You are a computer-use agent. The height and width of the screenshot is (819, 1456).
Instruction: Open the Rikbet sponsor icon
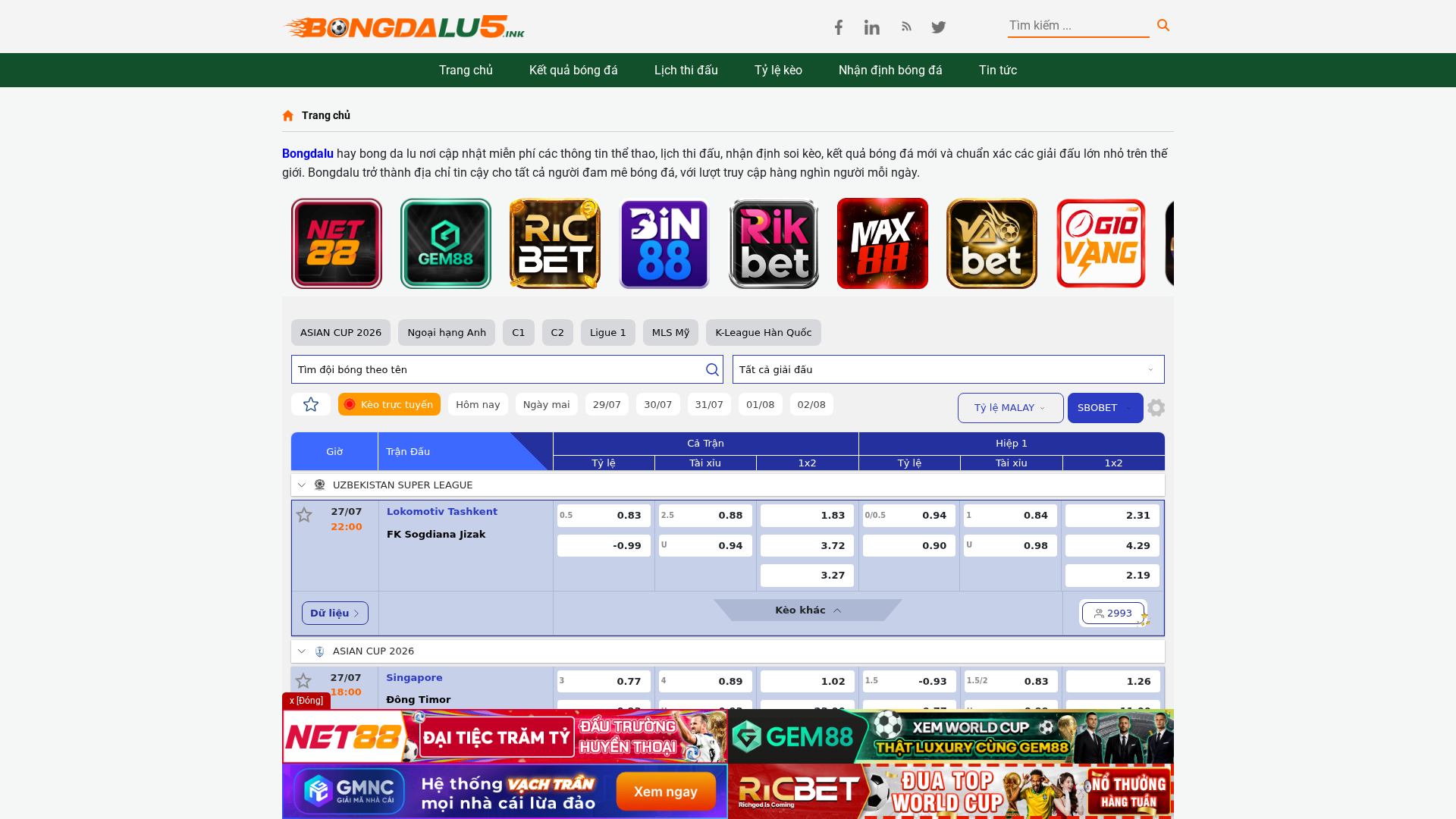coord(773,243)
